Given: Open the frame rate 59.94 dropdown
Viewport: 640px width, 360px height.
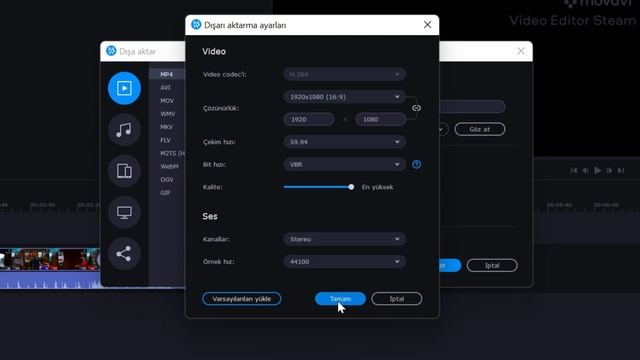Looking at the screenshot, I should [344, 142].
